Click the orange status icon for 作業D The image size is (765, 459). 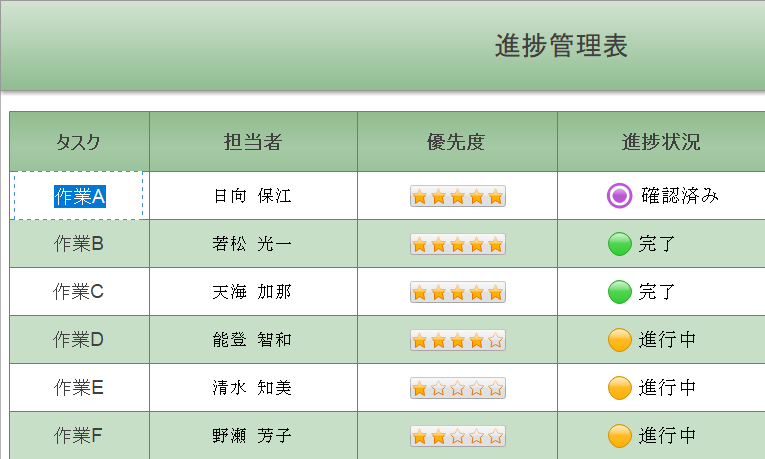620,340
